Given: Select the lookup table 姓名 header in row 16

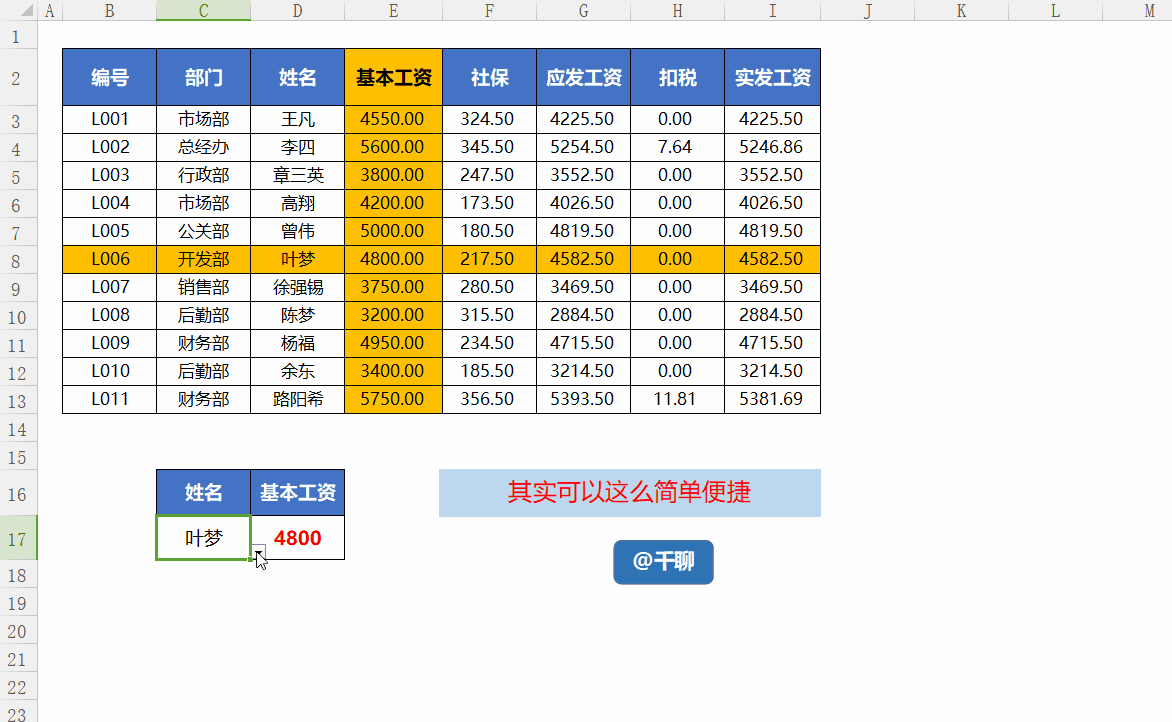Looking at the screenshot, I should point(203,493).
